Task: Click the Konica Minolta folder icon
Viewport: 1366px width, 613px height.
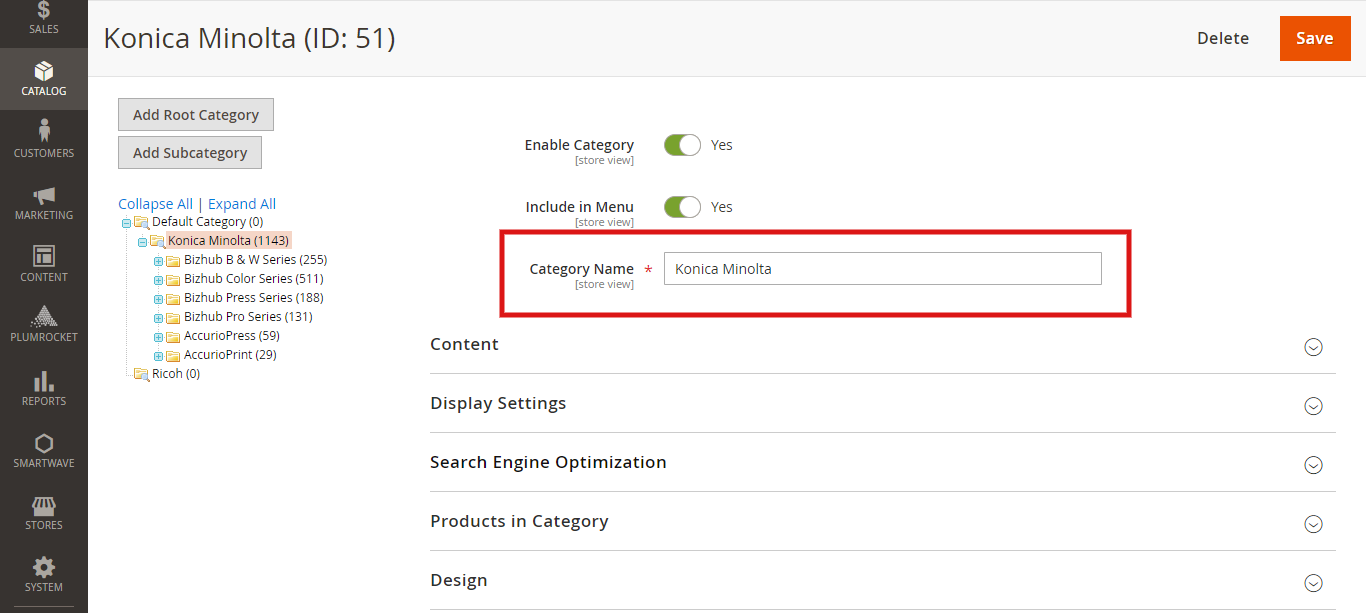Action: pyautogui.click(x=157, y=241)
